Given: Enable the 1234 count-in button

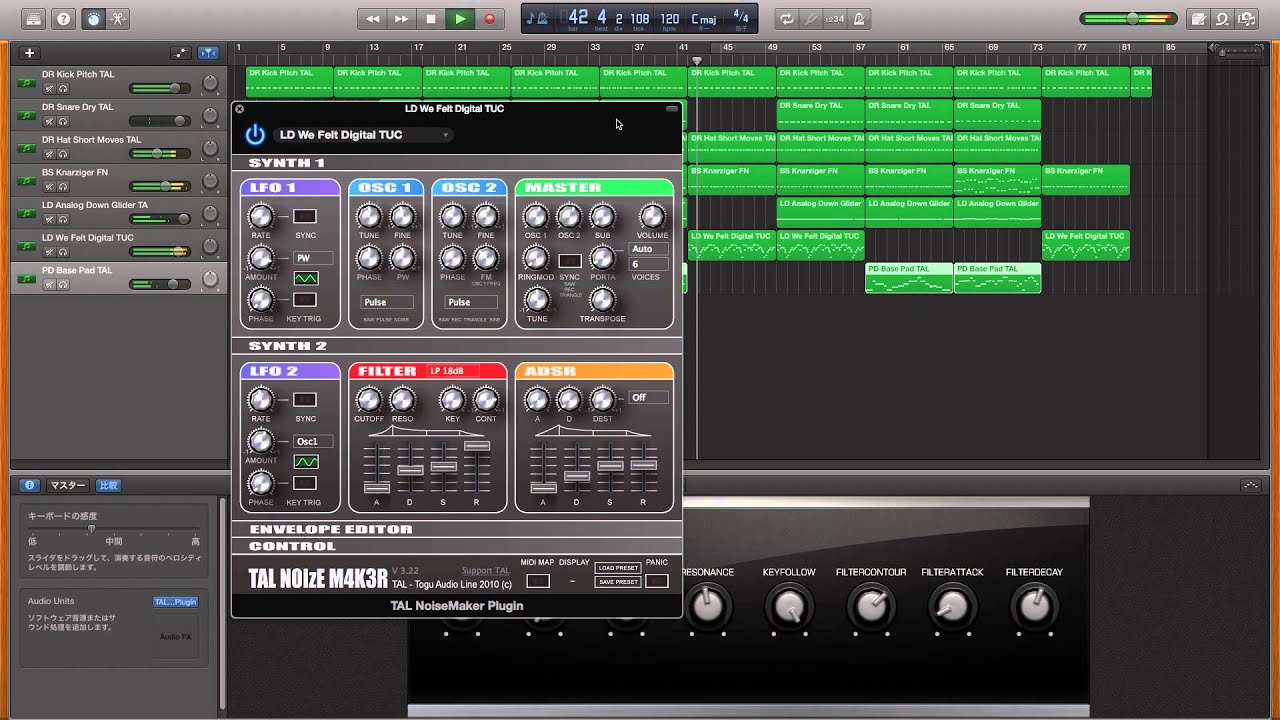Looking at the screenshot, I should click(836, 18).
